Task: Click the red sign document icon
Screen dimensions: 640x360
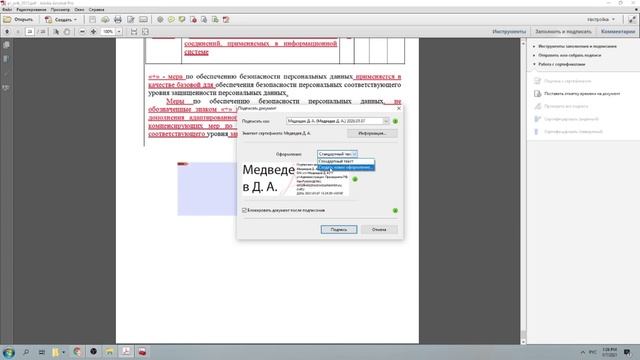Action: tap(226, 20)
